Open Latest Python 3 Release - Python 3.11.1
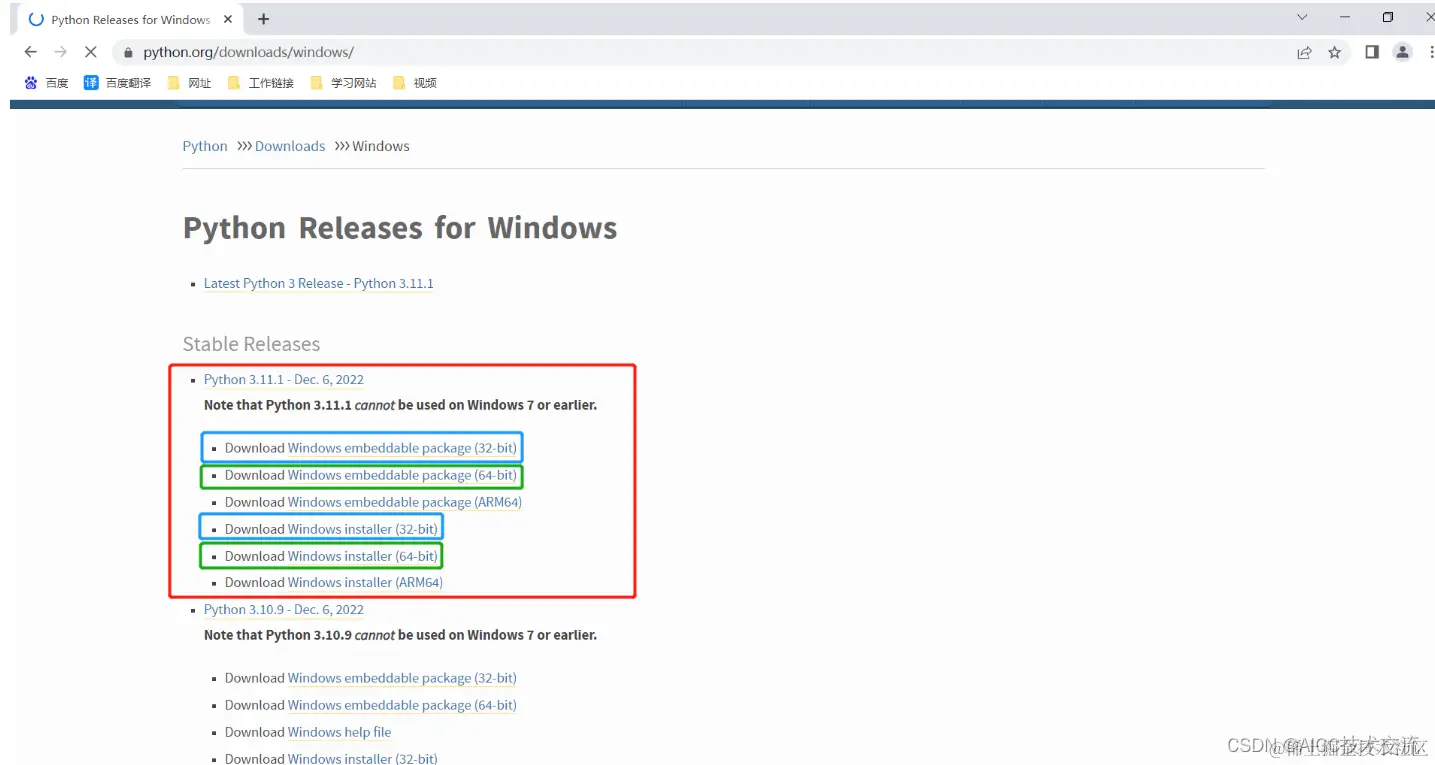Image resolution: width=1435 pixels, height=765 pixels. (319, 283)
